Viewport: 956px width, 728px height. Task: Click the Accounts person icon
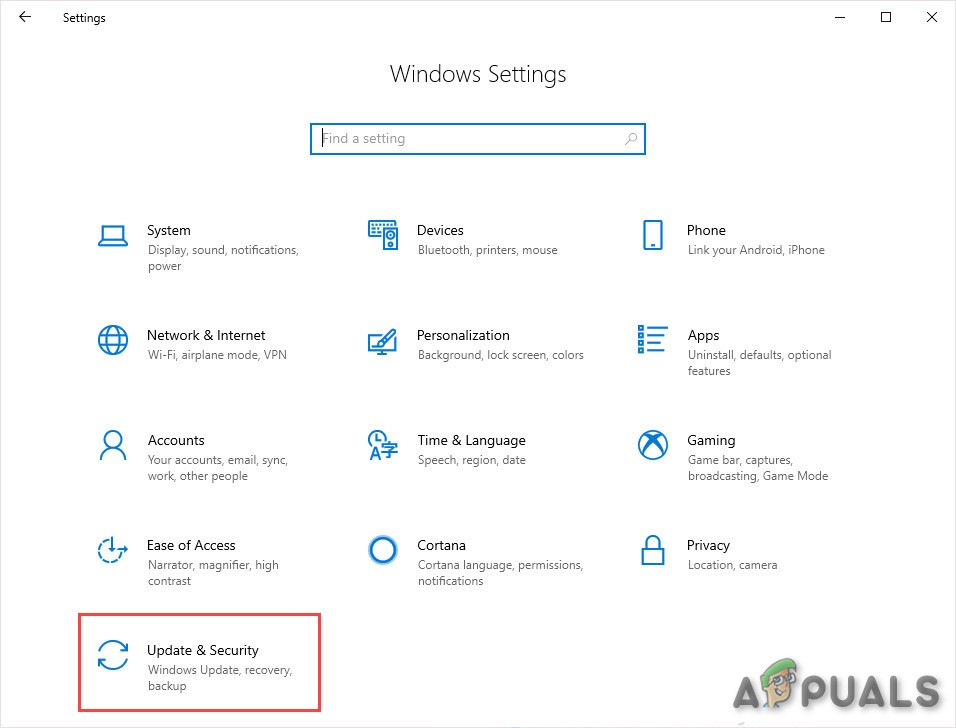[113, 445]
